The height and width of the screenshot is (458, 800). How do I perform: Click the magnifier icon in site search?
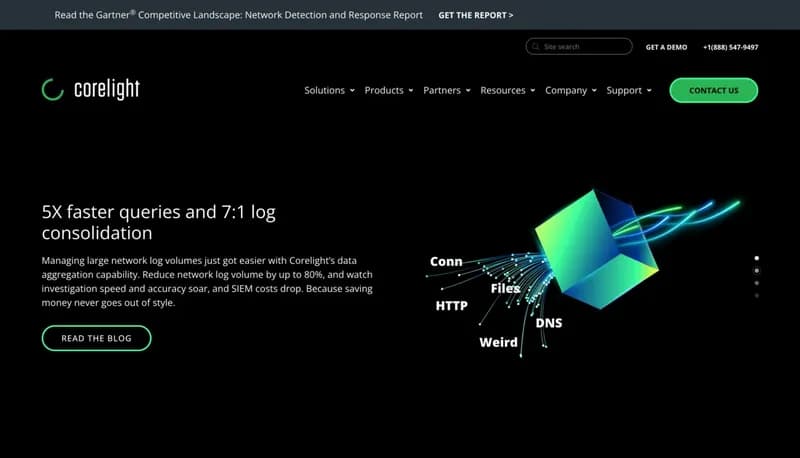tap(535, 46)
